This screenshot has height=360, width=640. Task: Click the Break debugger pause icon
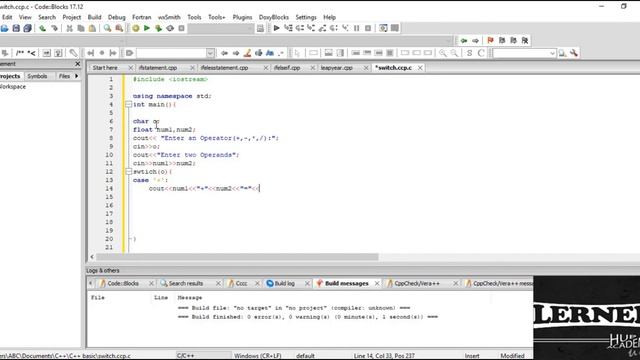[356, 28]
